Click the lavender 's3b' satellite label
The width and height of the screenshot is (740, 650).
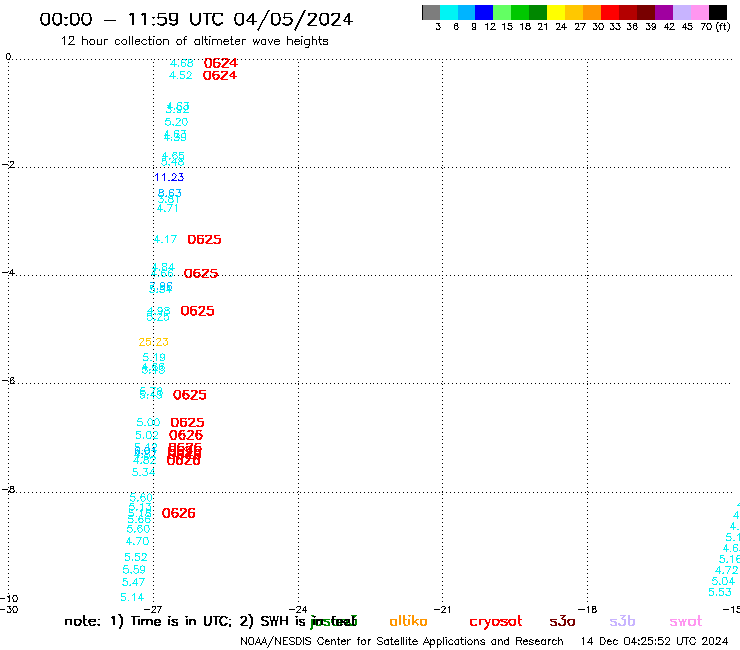point(622,621)
